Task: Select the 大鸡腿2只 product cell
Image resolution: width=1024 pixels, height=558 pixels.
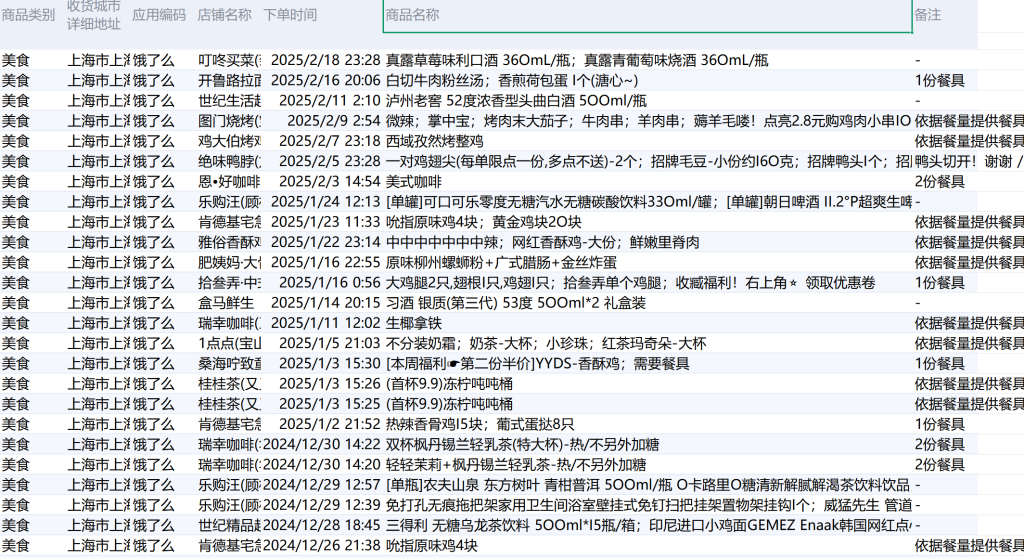Action: (x=647, y=283)
